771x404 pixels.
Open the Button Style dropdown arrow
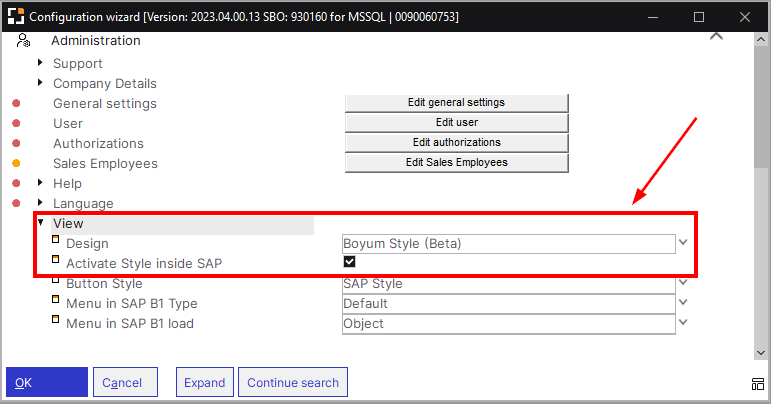point(683,283)
